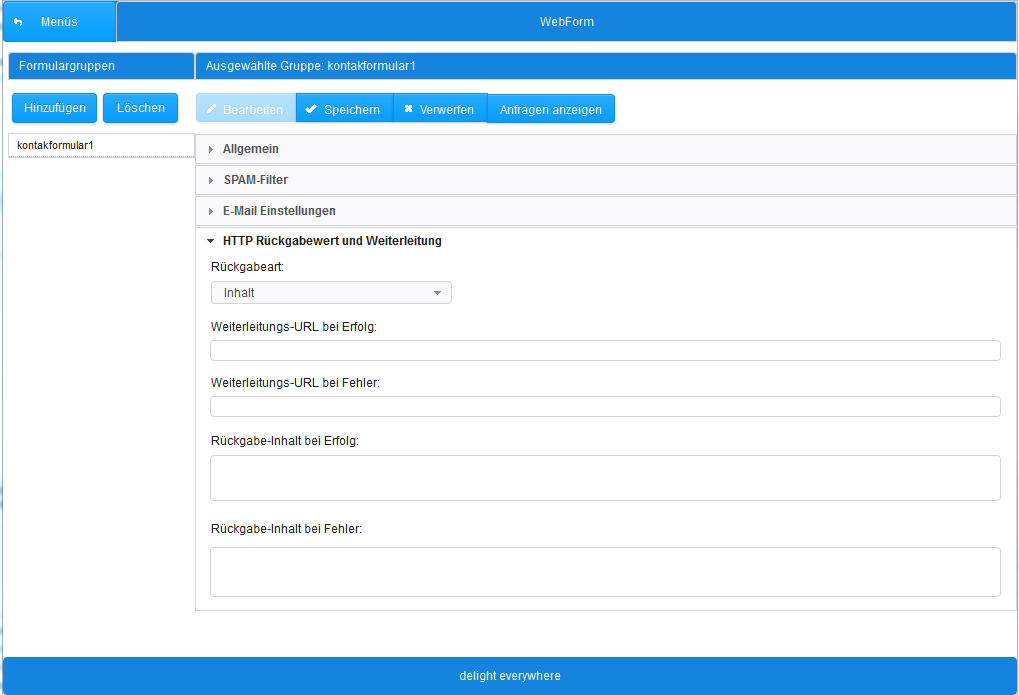This screenshot has height=695, width=1019.
Task: Click into Rückgabe-Inhalt bei Erfolg textarea
Action: [605, 478]
